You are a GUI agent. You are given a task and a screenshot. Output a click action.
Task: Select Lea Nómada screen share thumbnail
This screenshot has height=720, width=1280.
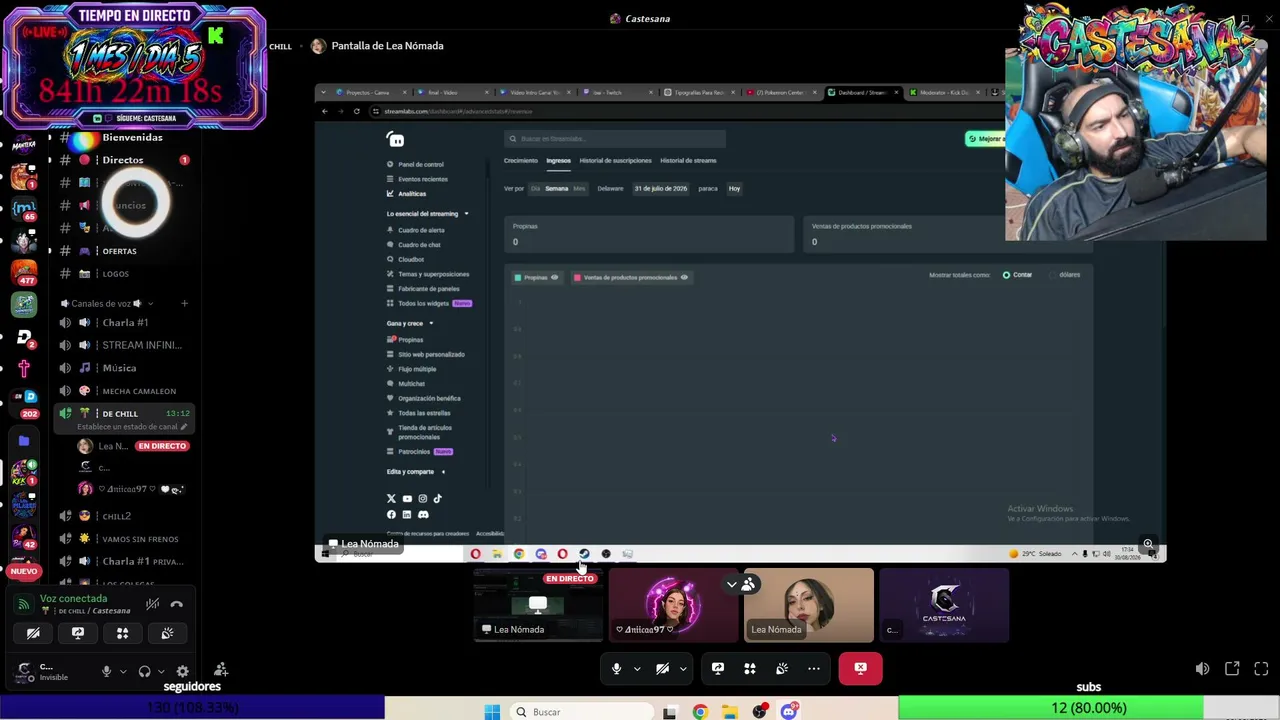[538, 605]
